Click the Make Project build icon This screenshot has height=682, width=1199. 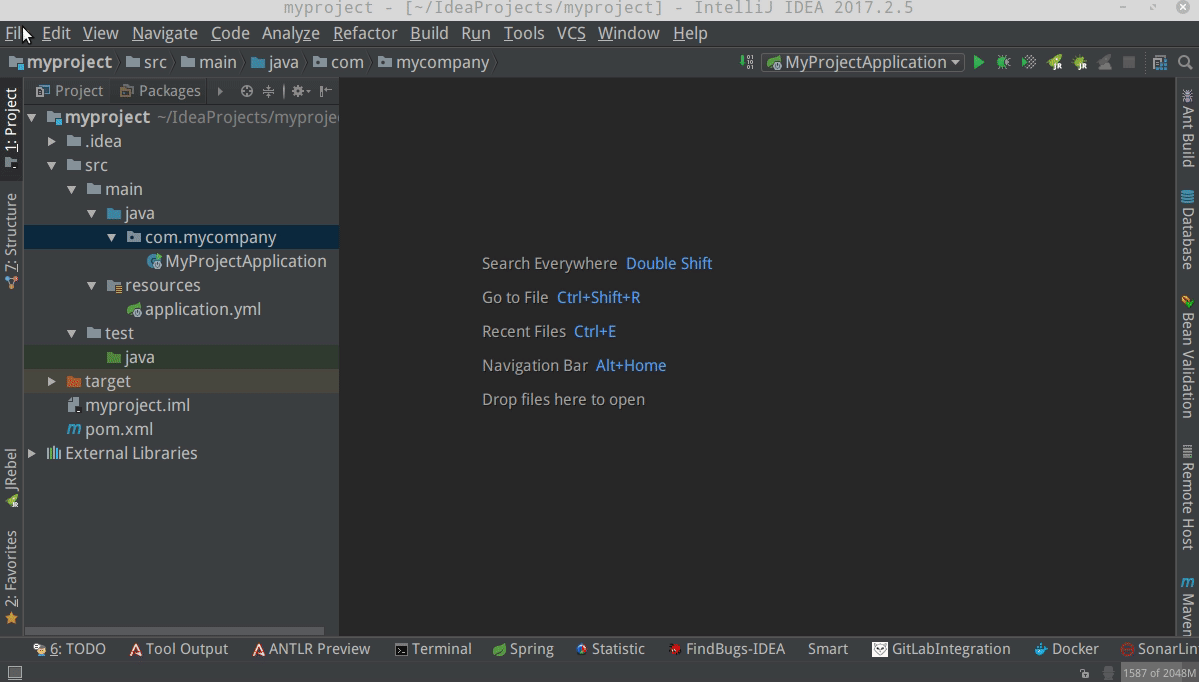747,63
